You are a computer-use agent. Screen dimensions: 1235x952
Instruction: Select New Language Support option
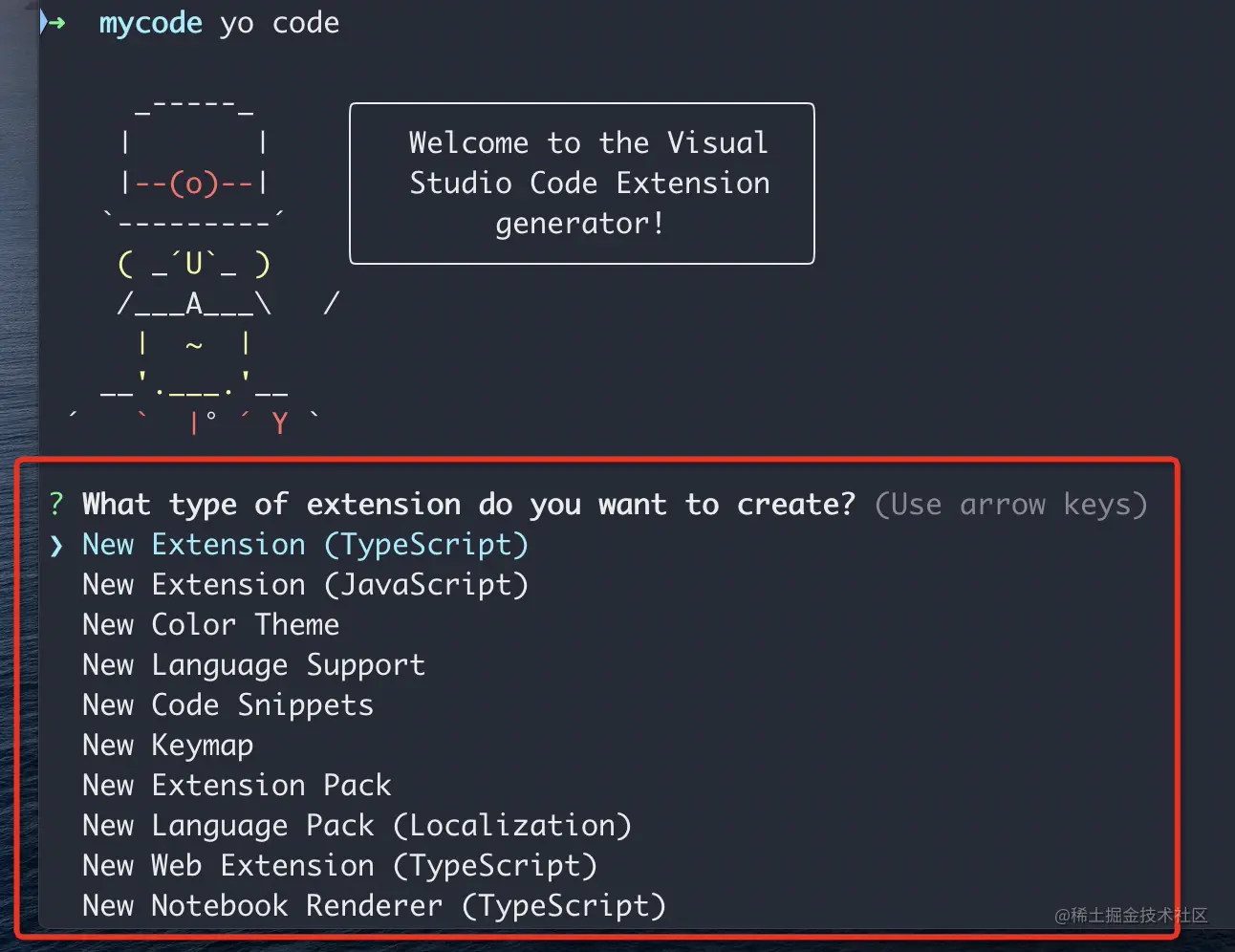(x=253, y=665)
